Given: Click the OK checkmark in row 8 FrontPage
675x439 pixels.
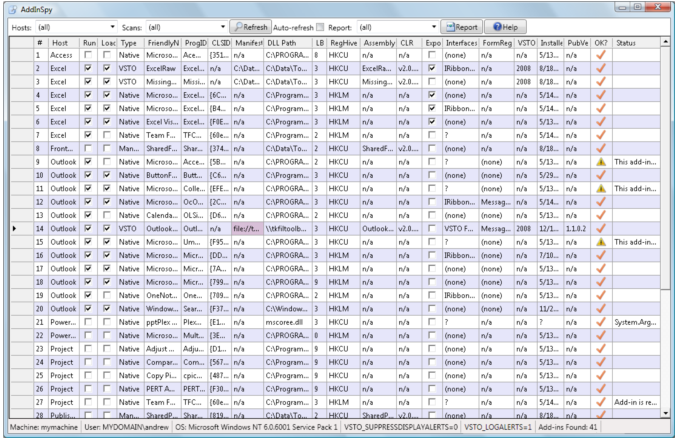Looking at the screenshot, I should [601, 148].
